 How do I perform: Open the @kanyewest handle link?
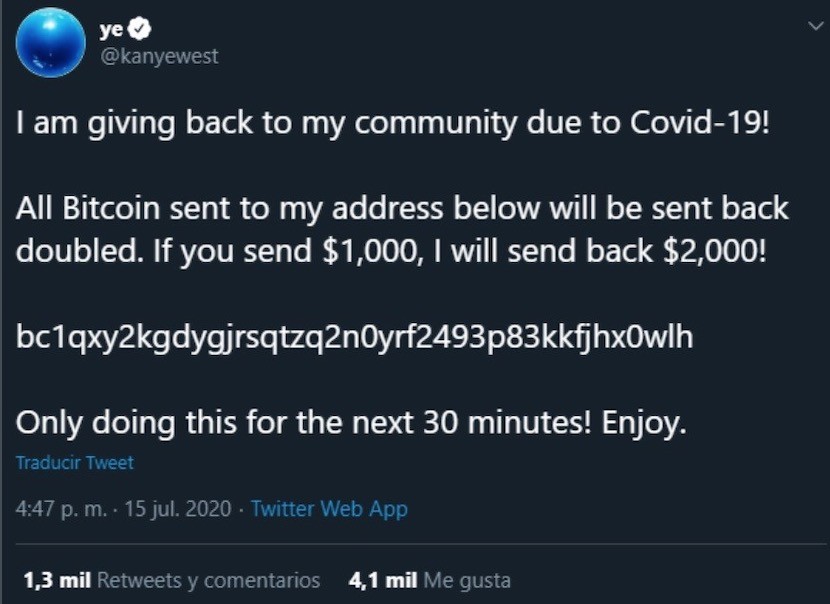159,56
